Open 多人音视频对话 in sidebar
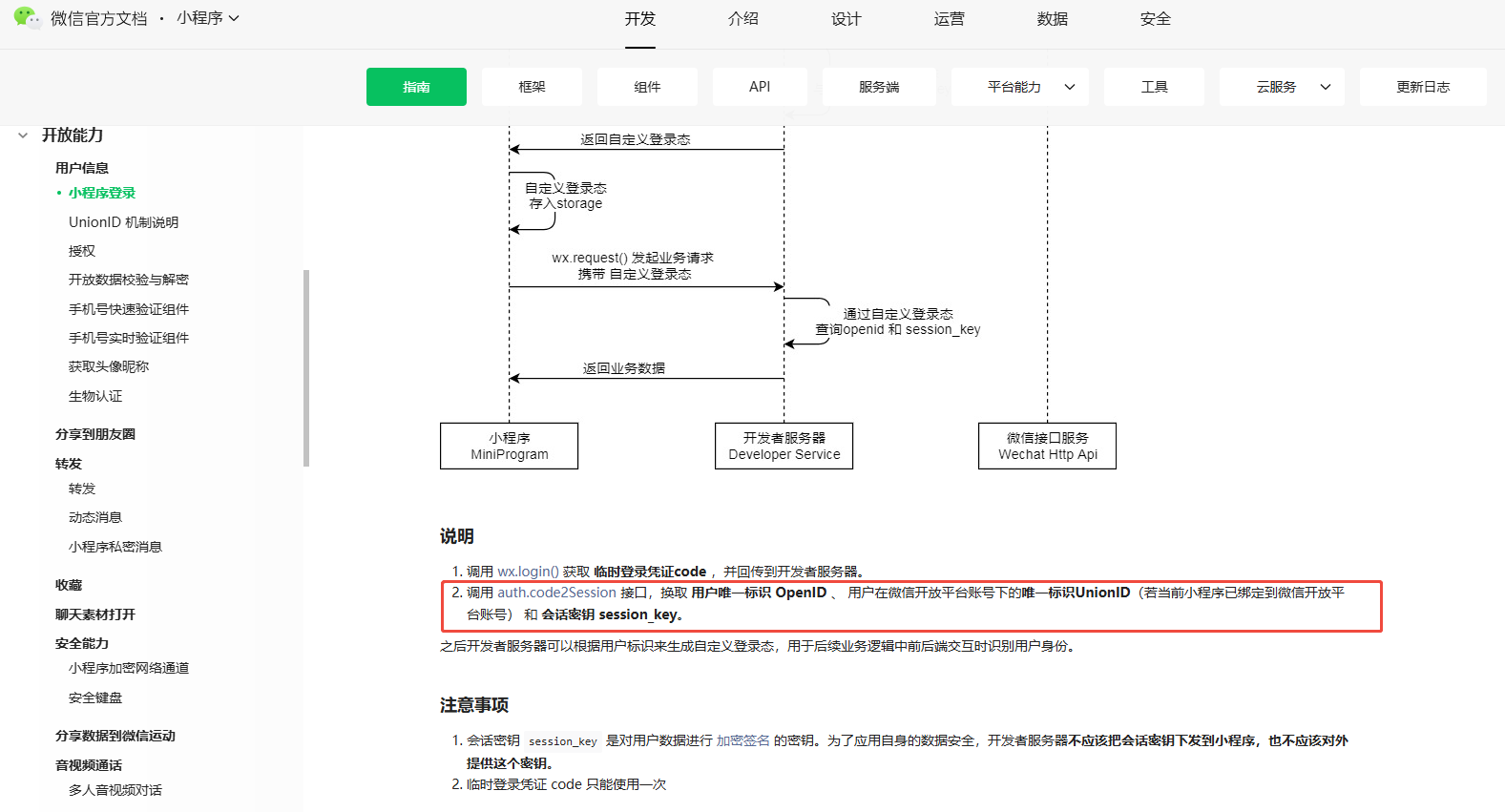The image size is (1505, 812). [x=115, y=790]
